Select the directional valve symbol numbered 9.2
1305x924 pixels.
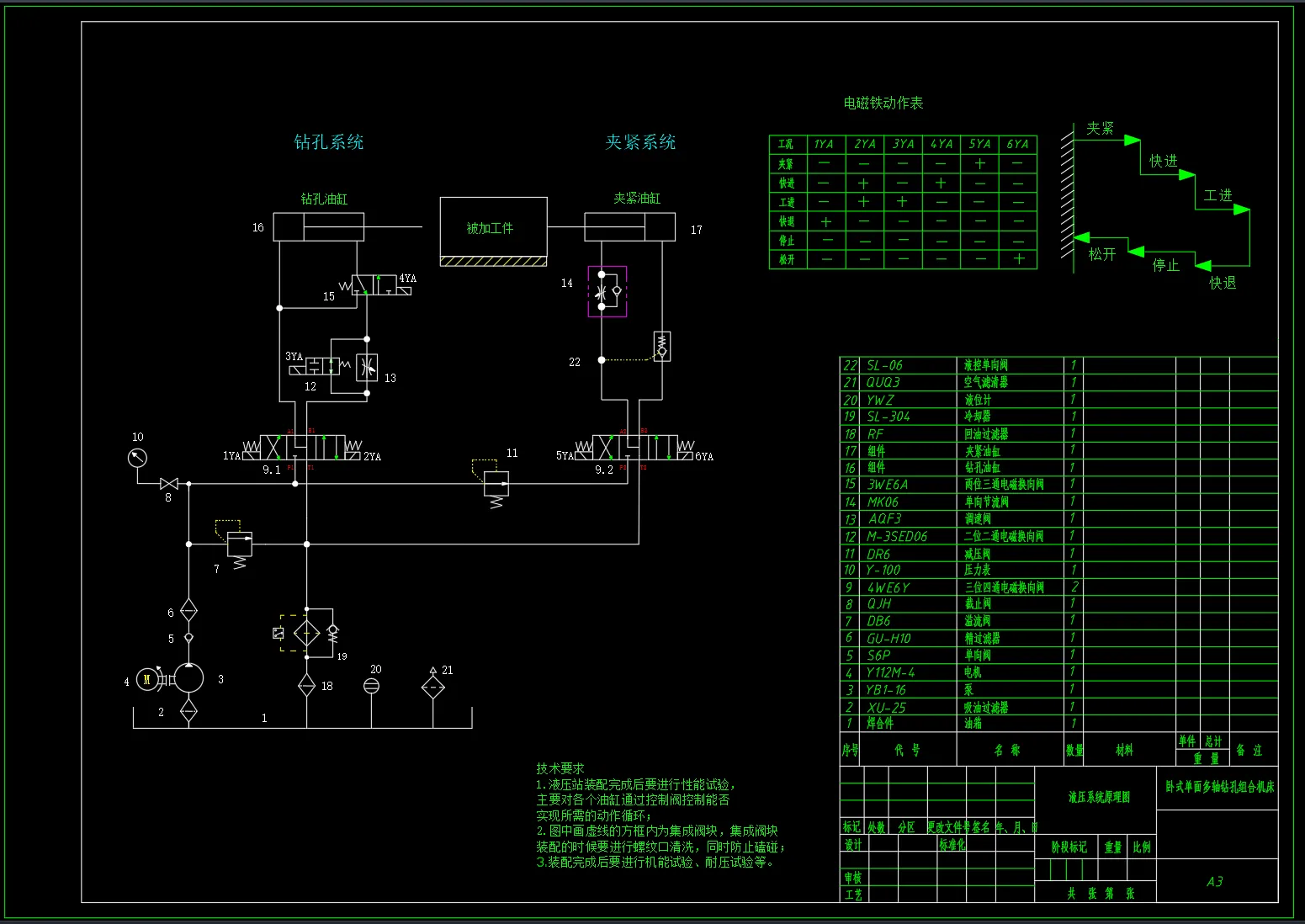pyautogui.click(x=635, y=447)
